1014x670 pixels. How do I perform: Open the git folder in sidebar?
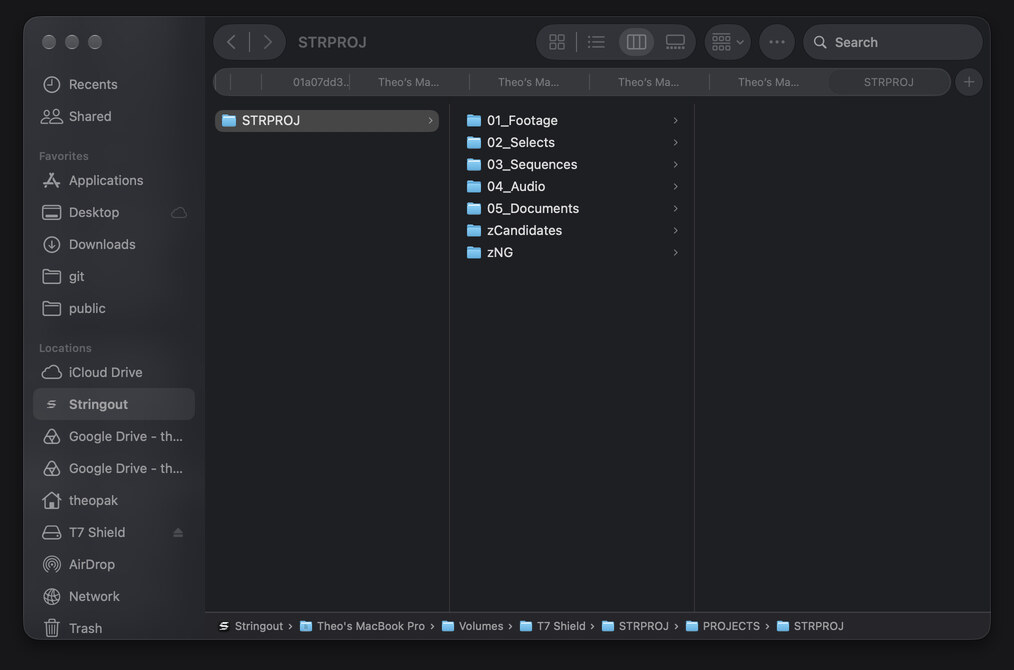point(114,276)
